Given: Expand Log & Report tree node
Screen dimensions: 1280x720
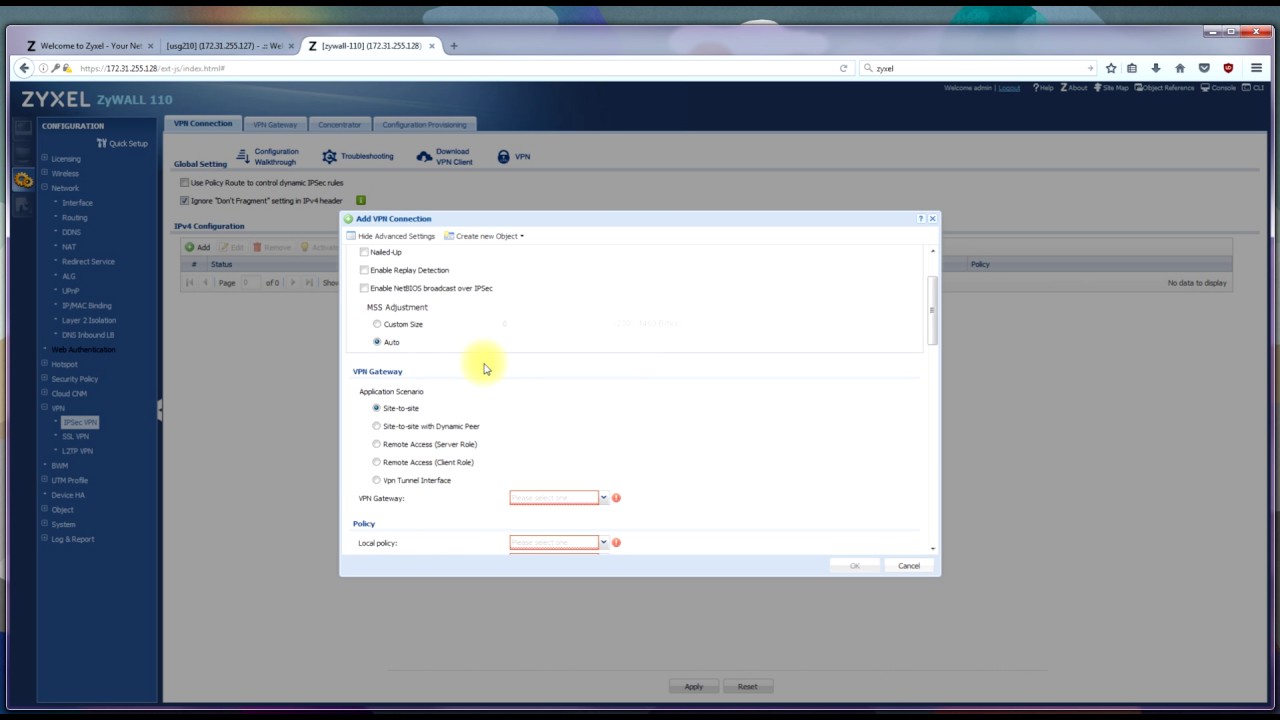Looking at the screenshot, I should point(44,539).
